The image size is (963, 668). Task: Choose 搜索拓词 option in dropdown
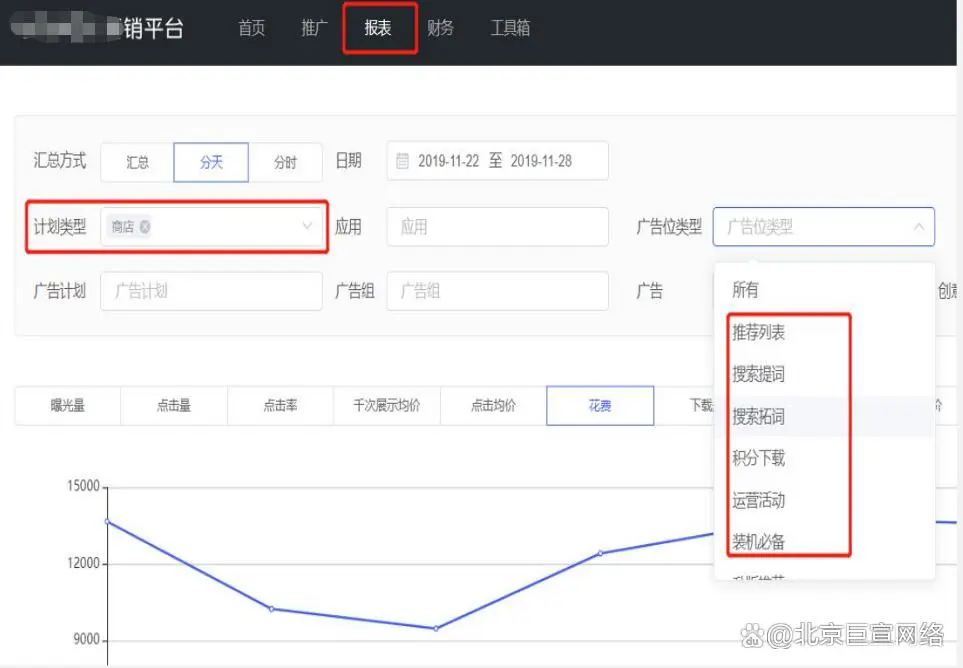tap(758, 416)
